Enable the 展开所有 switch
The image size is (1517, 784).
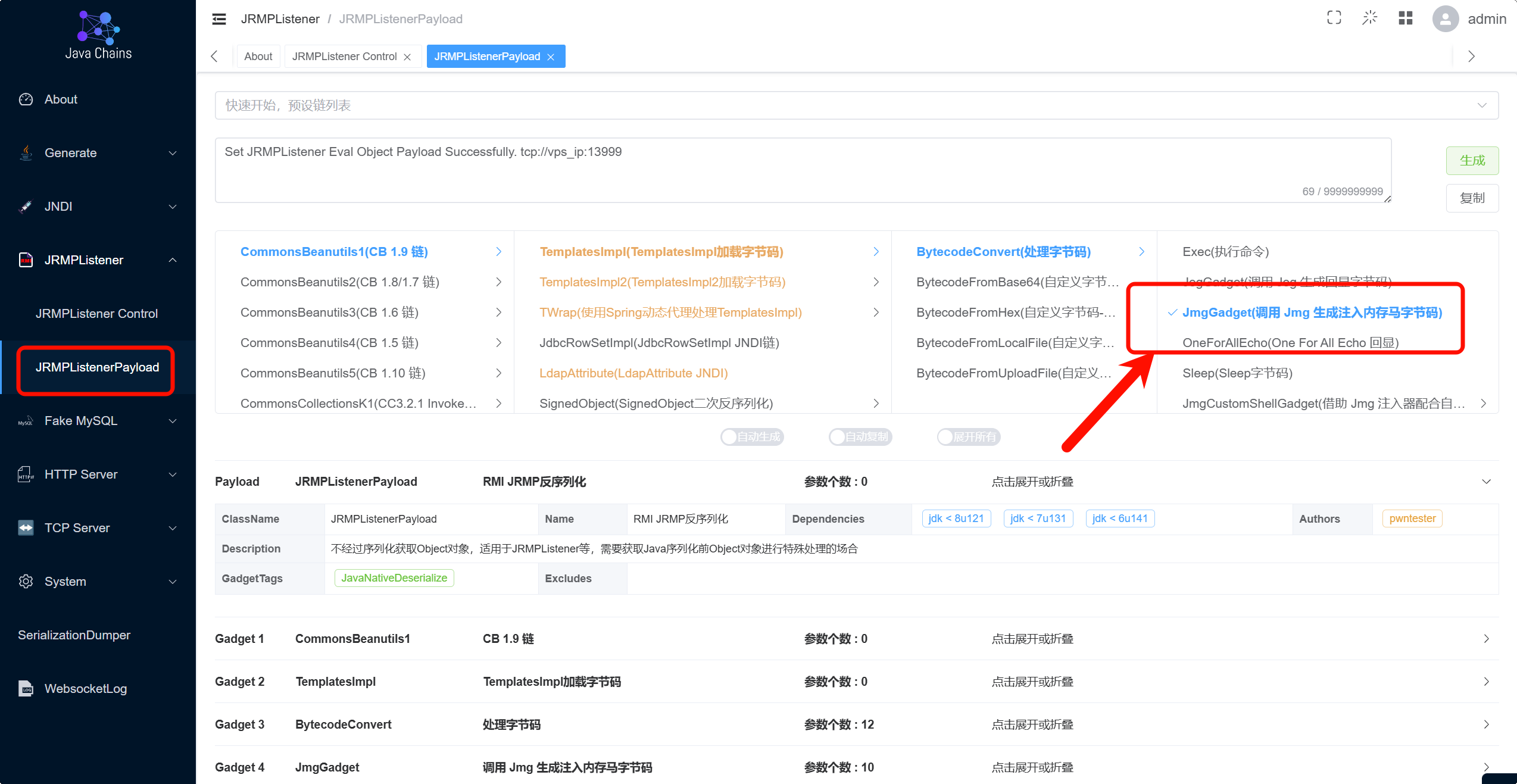[968, 437]
